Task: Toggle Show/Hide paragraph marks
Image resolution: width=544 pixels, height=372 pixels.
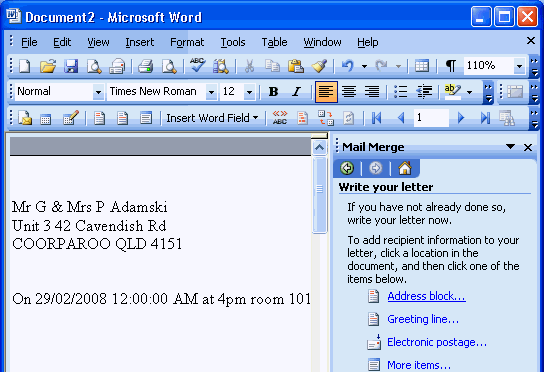Action: [450, 66]
